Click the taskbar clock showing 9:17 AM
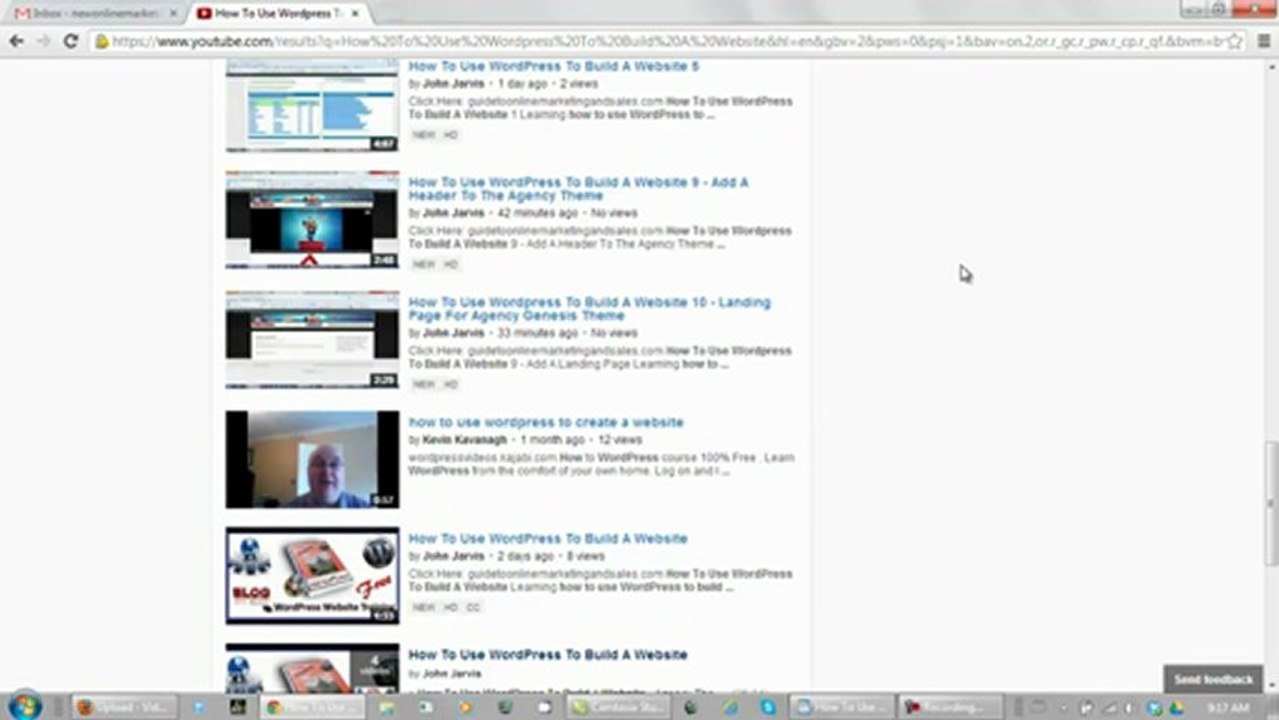Image resolution: width=1279 pixels, height=720 pixels. tap(1227, 707)
